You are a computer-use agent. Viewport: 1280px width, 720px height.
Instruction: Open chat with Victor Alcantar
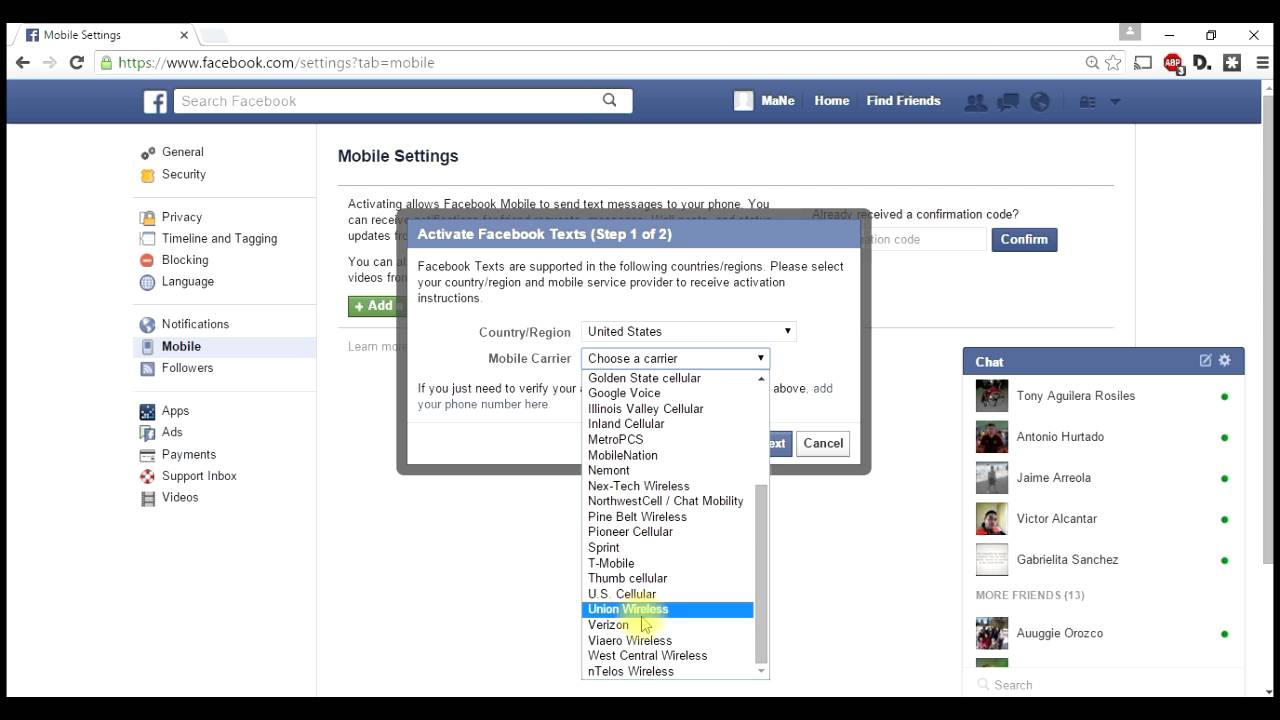[x=1103, y=519]
